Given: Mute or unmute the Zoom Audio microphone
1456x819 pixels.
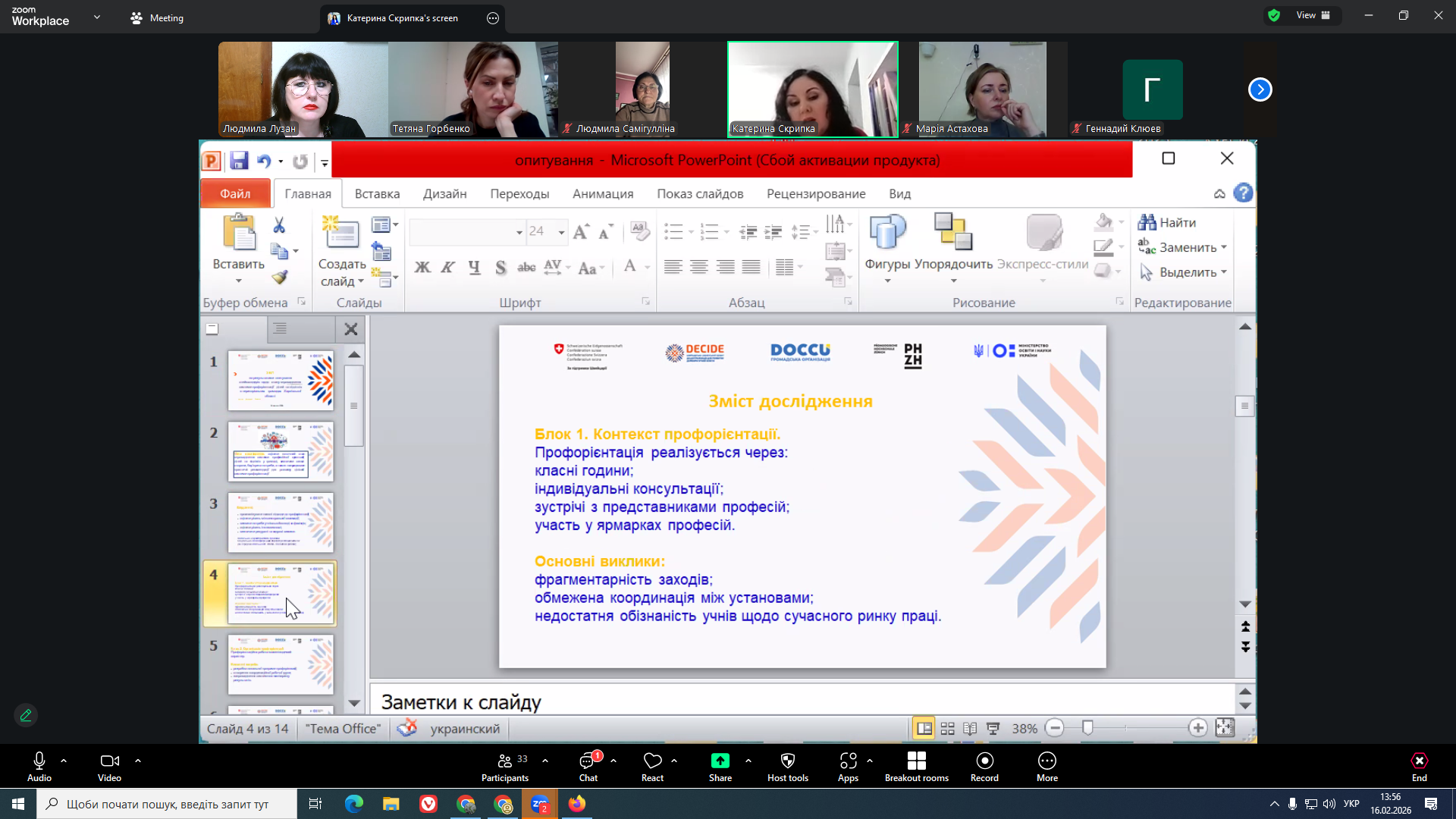Looking at the screenshot, I should [x=39, y=766].
